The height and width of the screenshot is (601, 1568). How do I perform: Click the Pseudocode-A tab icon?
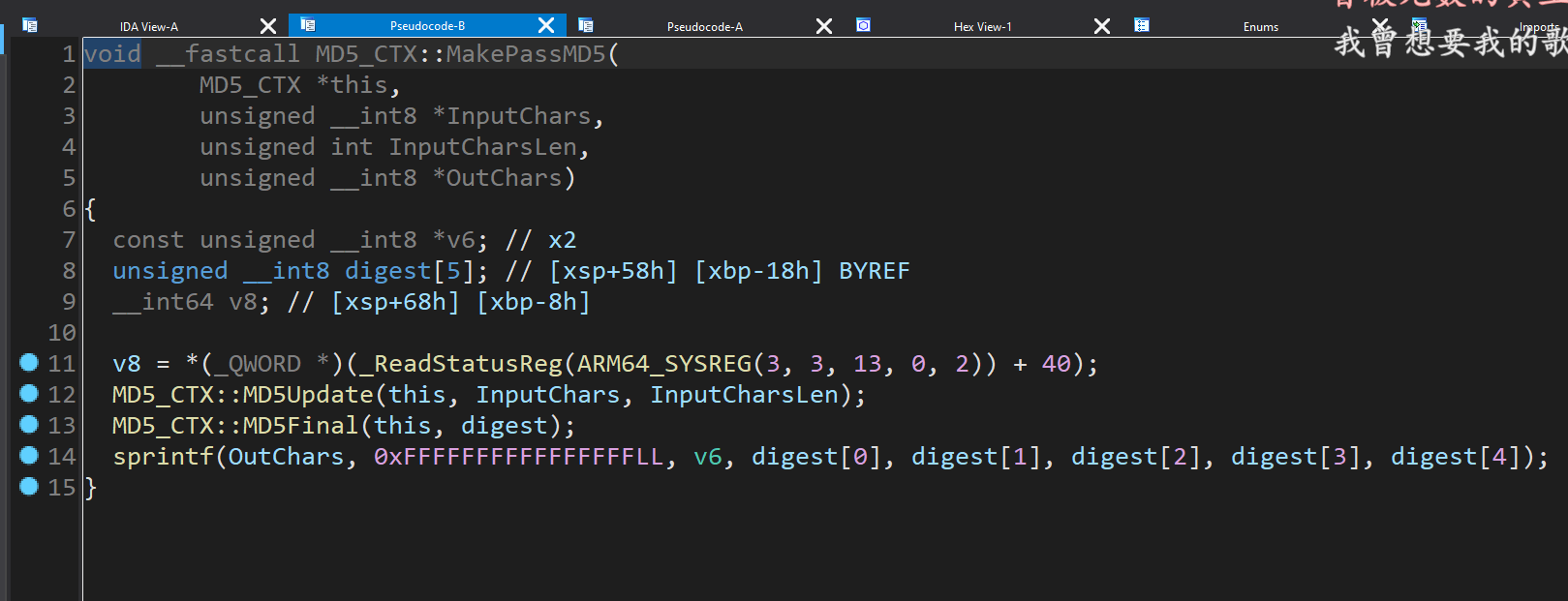pyautogui.click(x=586, y=26)
